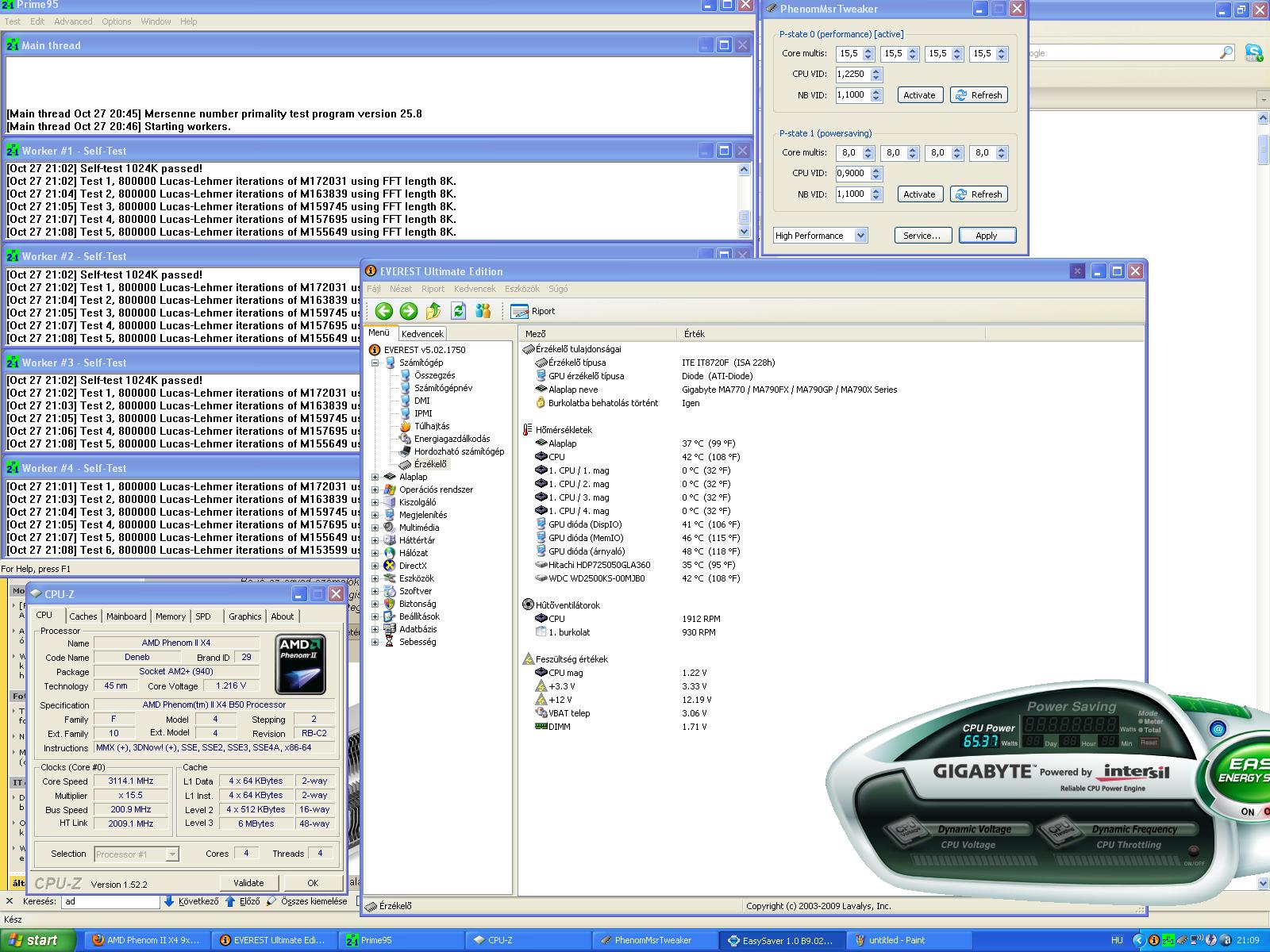Click the Service... button in PhenomMsrTweaker
The height and width of the screenshot is (952, 1270).
pos(922,236)
